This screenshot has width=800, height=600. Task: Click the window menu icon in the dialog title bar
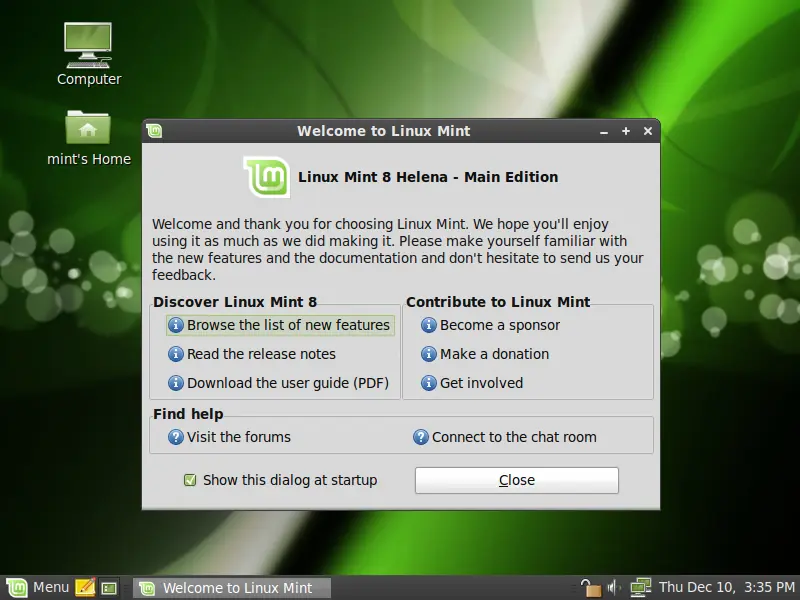tap(154, 131)
